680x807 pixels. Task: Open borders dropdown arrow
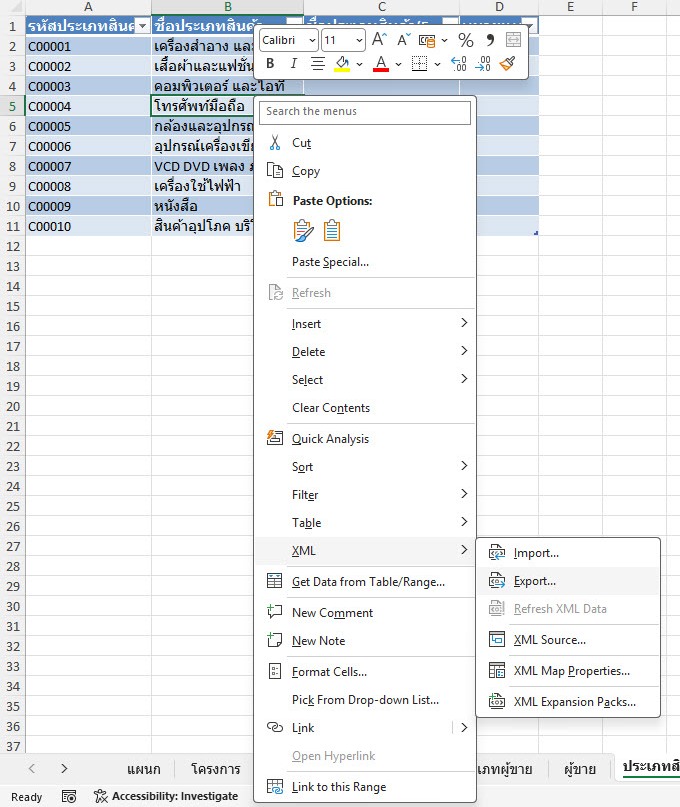click(x=437, y=64)
